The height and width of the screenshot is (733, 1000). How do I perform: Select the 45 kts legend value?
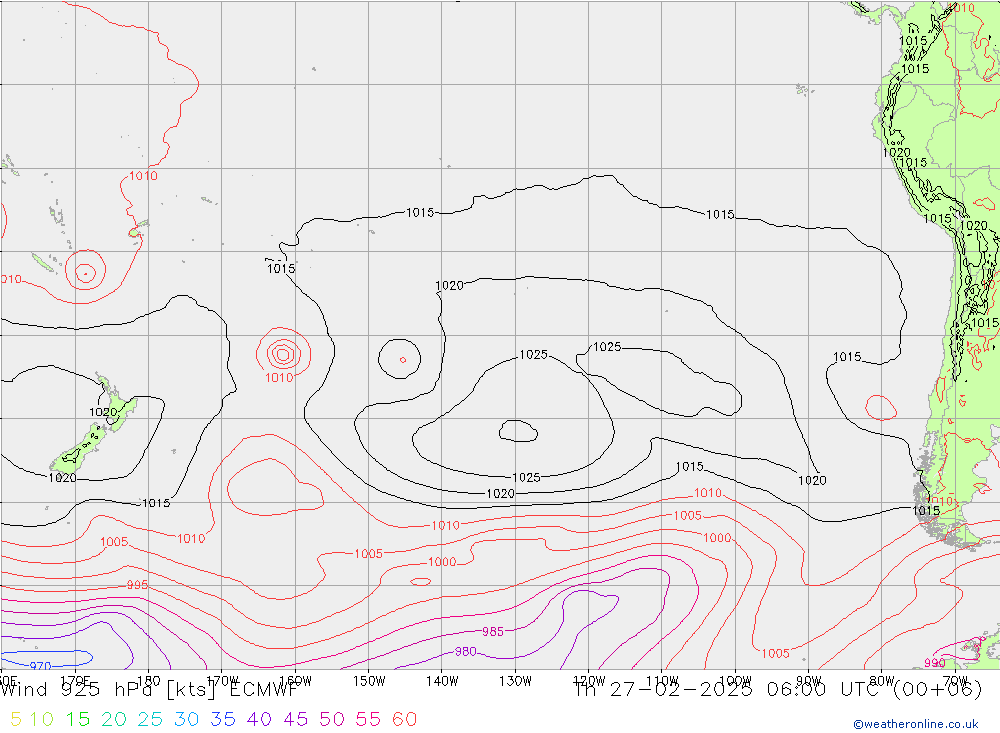(x=295, y=720)
